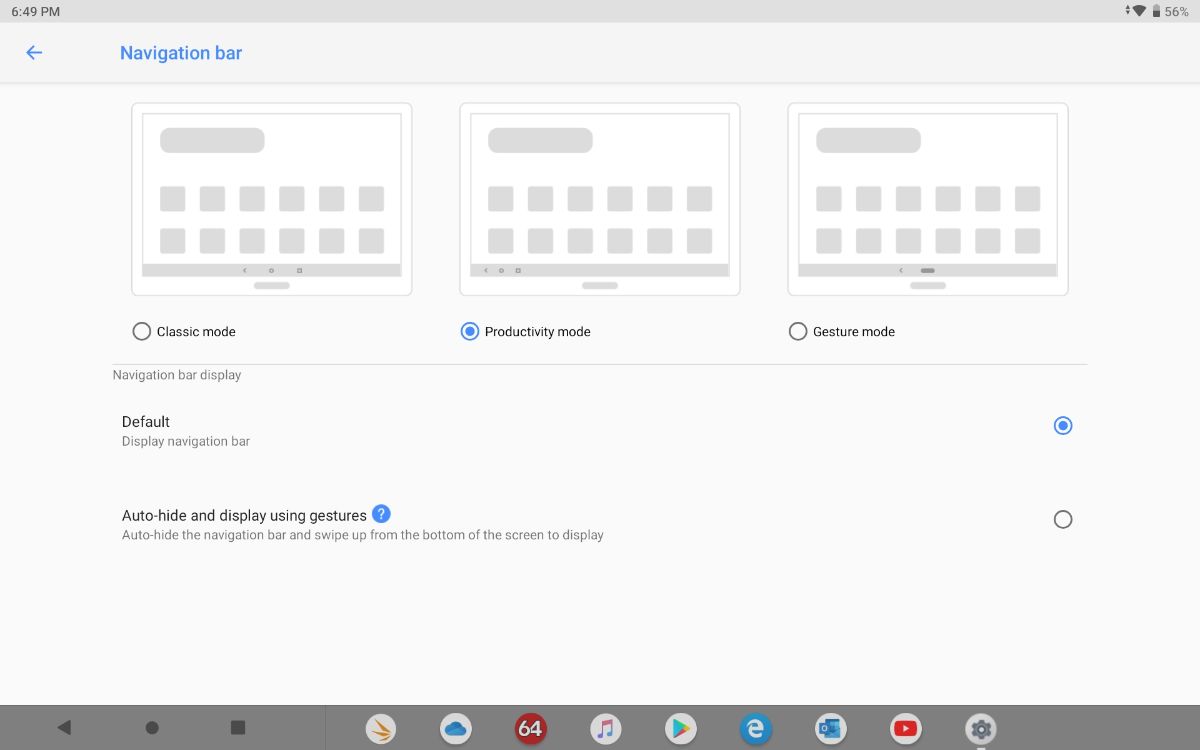The height and width of the screenshot is (750, 1200).
Task: Enable Auto-hide and display using gestures
Action: click(1063, 519)
